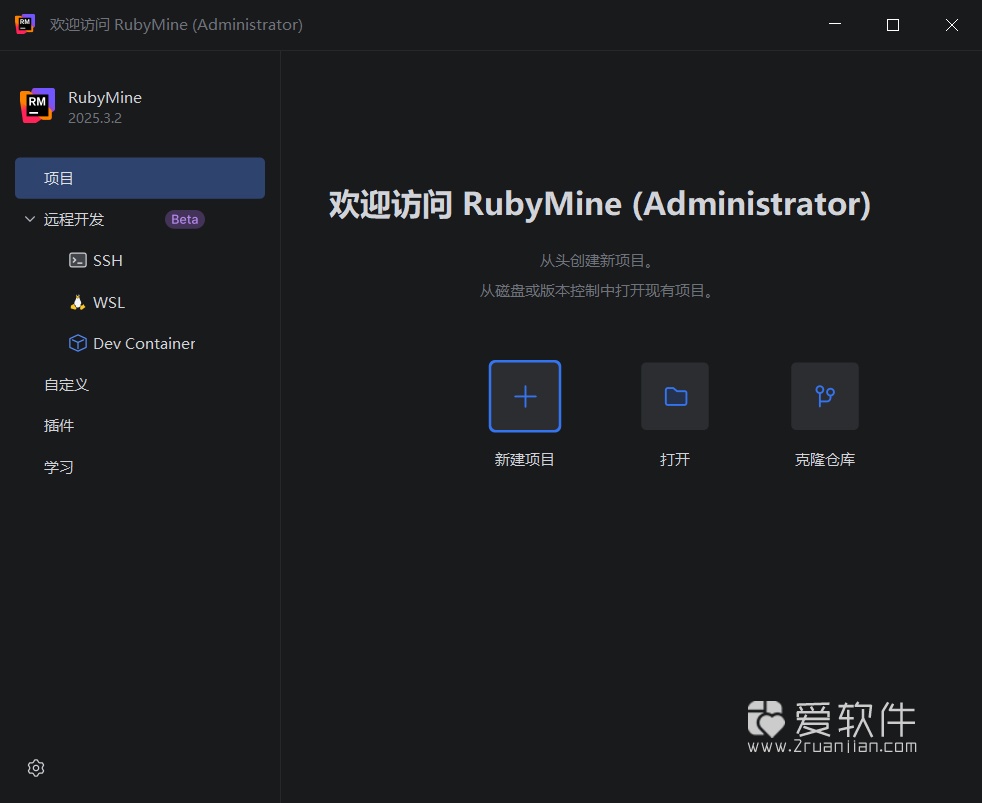Click the 打开 button label

point(674,459)
